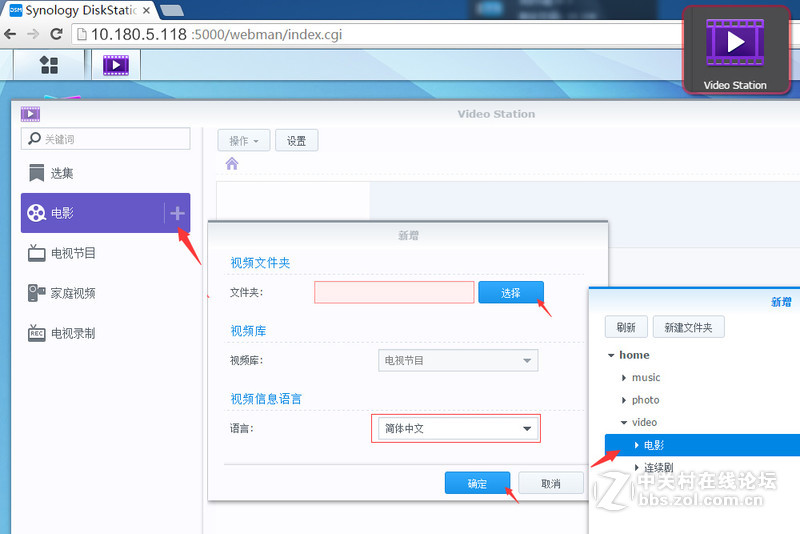Select the music folder
The height and width of the screenshot is (534, 800).
(646, 377)
